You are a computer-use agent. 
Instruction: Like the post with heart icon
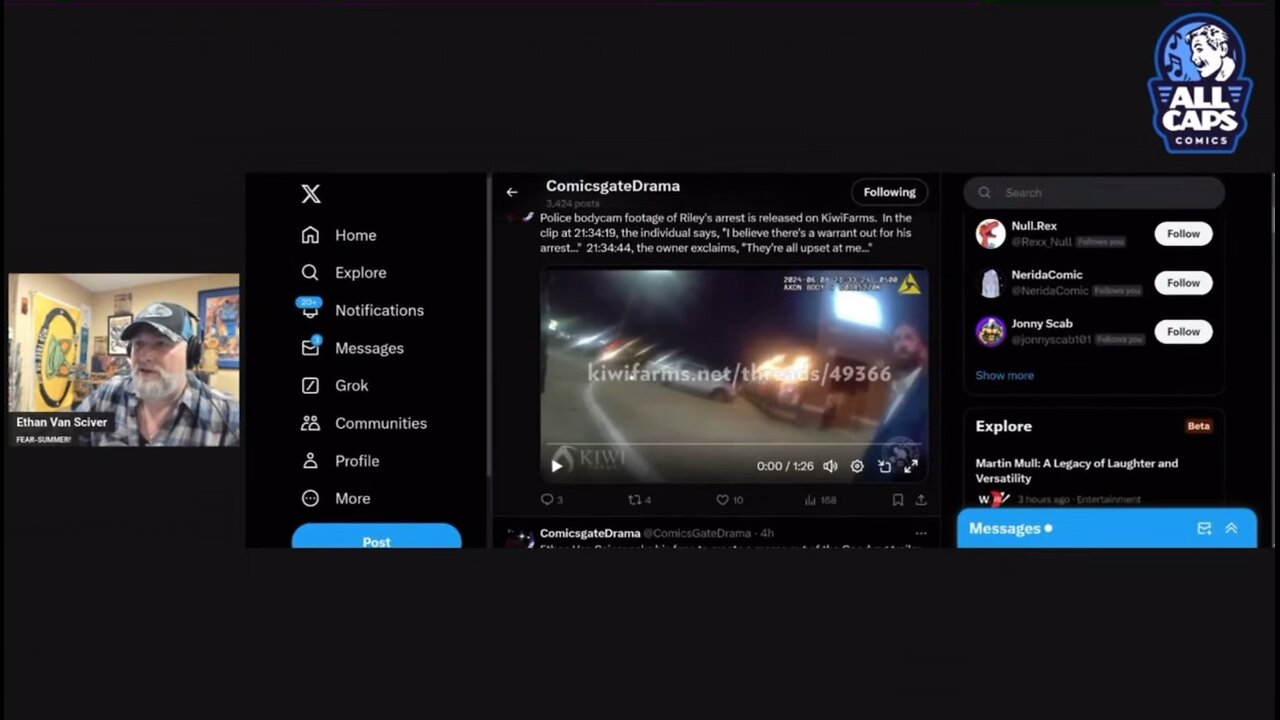pyautogui.click(x=722, y=499)
